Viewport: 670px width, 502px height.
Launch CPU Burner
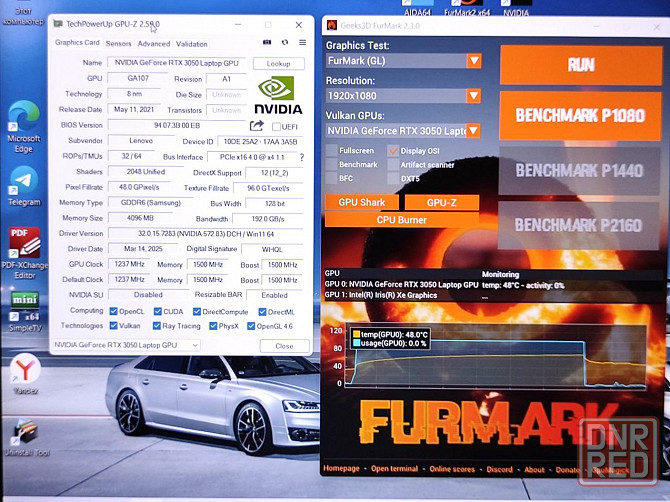tap(402, 220)
